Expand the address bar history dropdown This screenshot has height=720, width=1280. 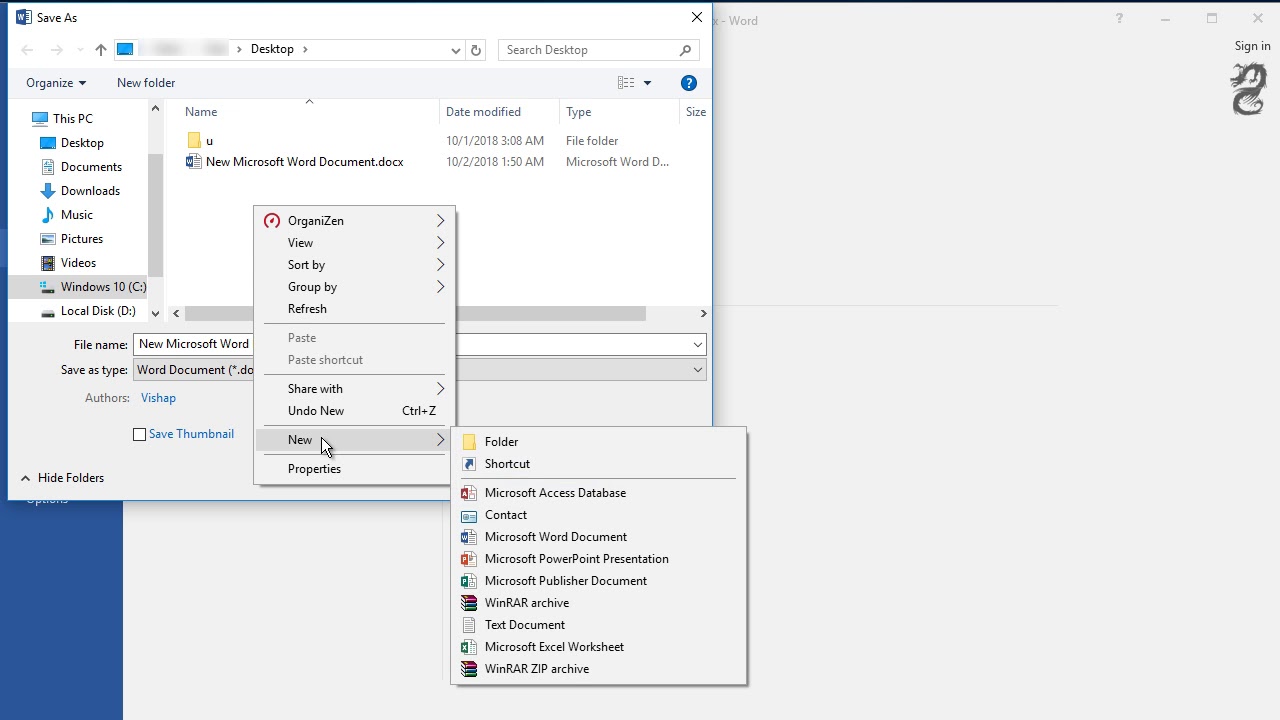(x=456, y=50)
